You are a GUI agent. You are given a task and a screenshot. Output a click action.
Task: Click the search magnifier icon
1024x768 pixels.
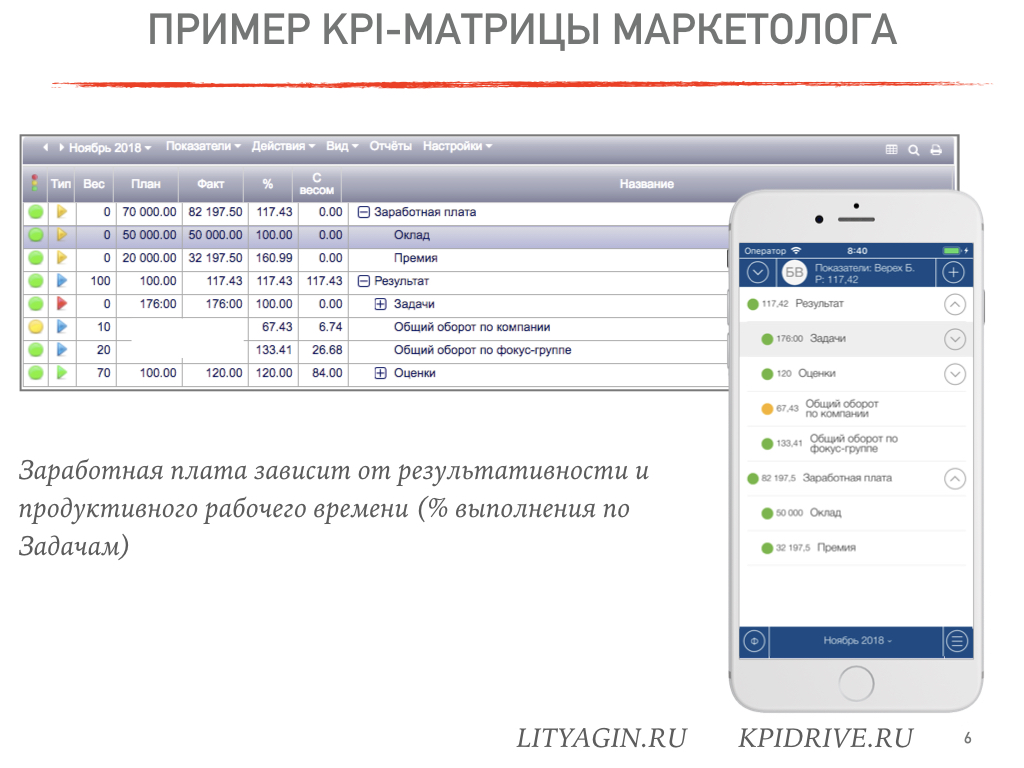914,150
